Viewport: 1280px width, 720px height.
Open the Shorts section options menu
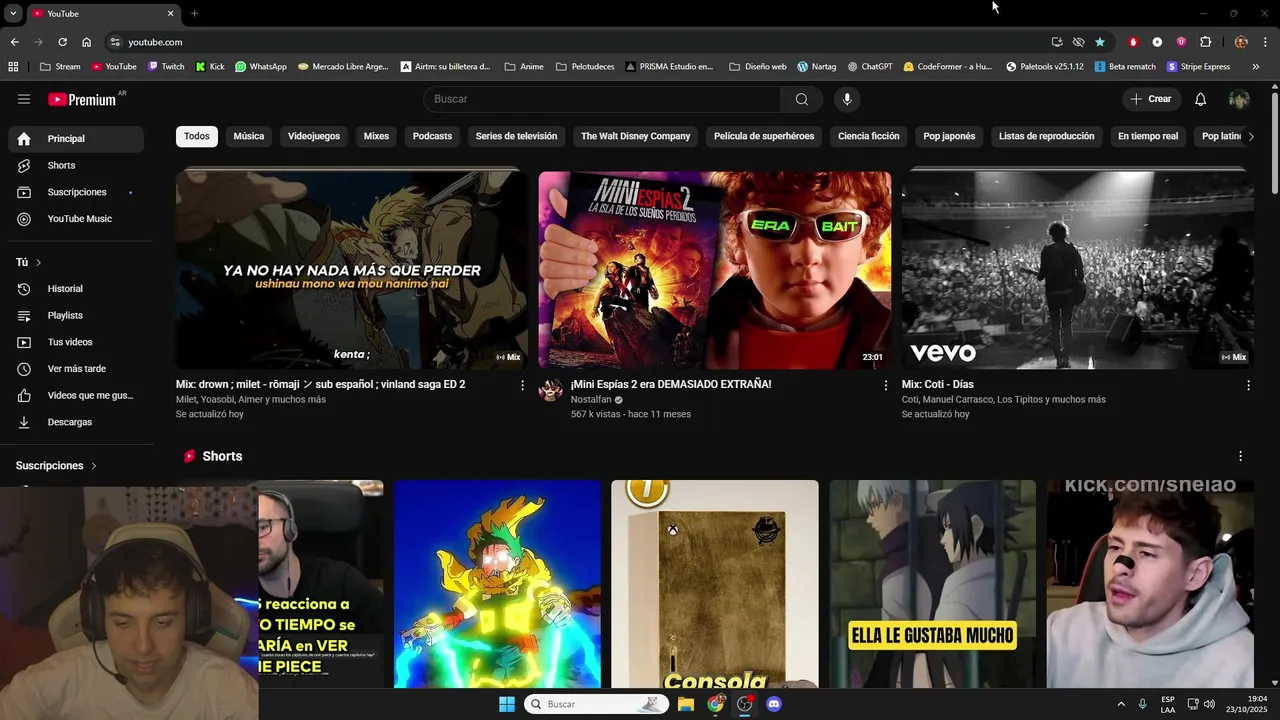[x=1241, y=456]
